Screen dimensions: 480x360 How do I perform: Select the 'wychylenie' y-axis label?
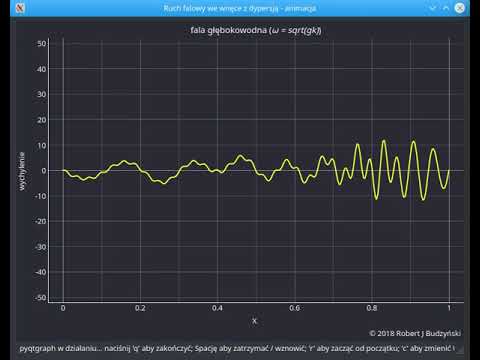point(22,171)
